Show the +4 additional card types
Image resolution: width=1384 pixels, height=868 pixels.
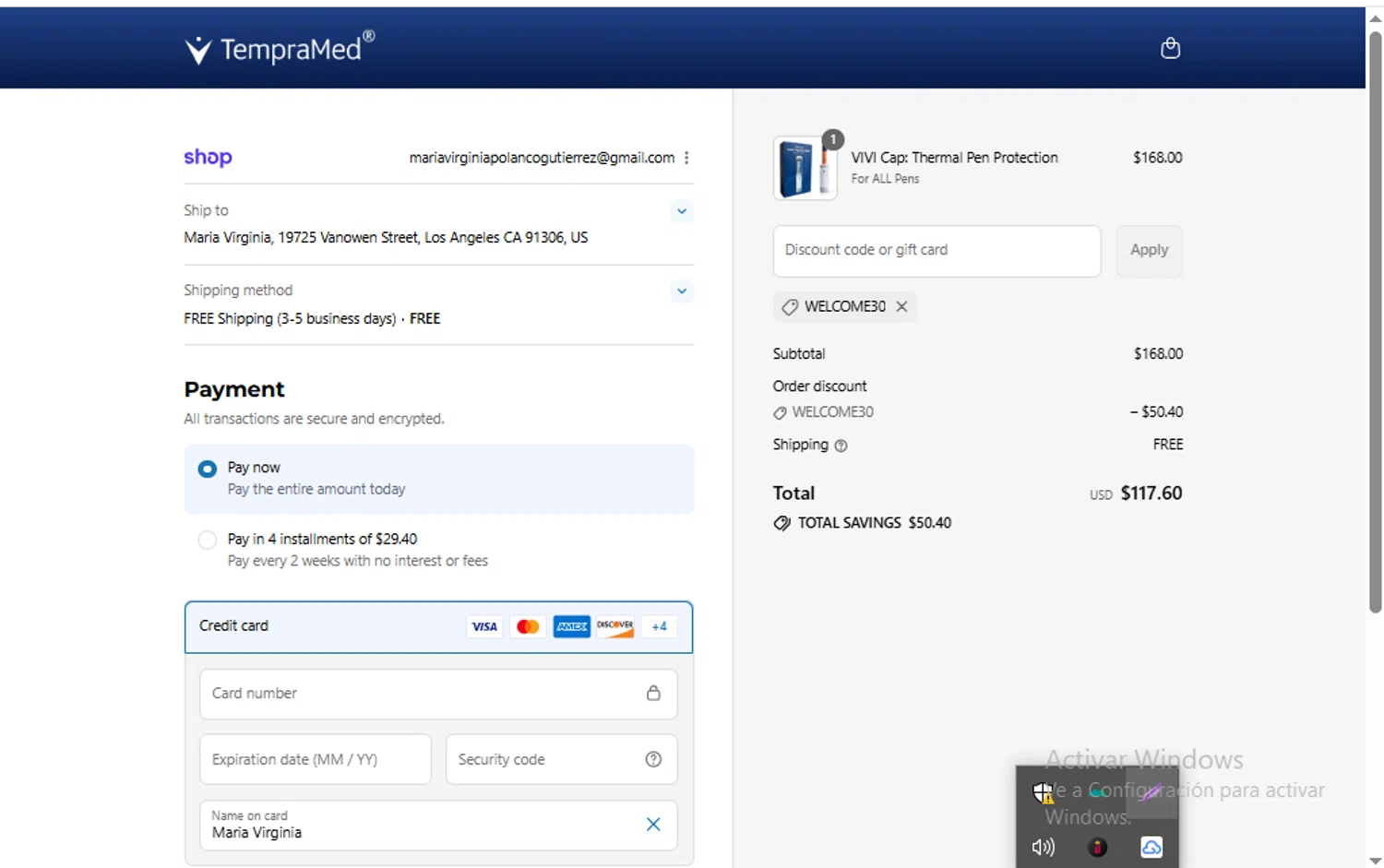659,626
